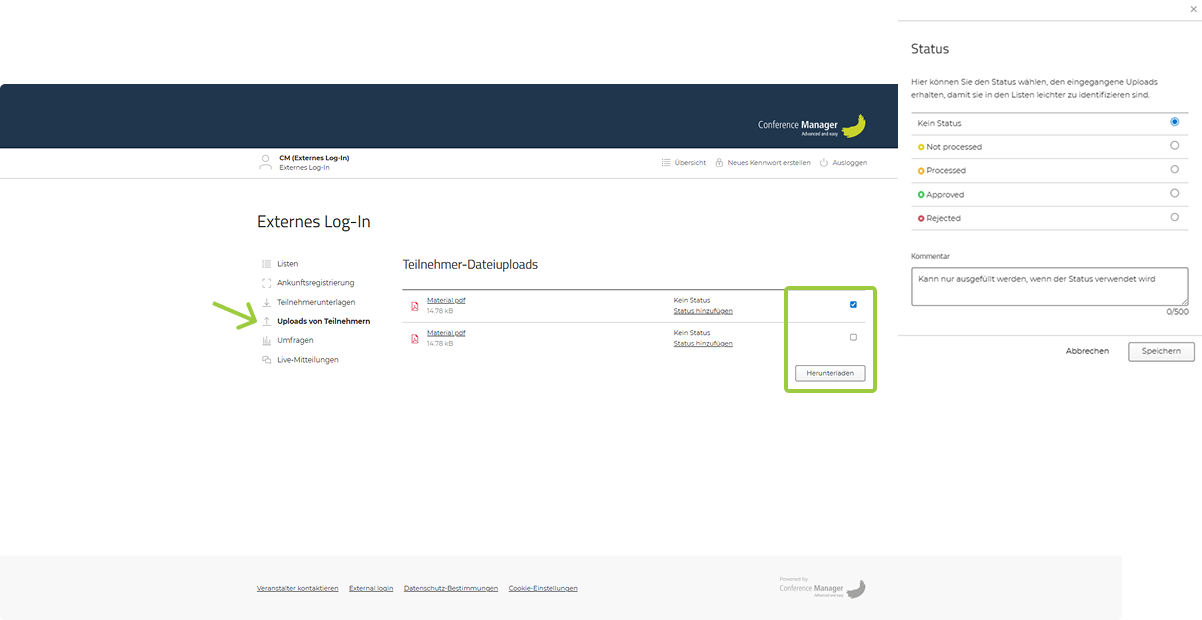
Task: Click the Live-Mitteilungen chat icon
Action: [x=266, y=360]
